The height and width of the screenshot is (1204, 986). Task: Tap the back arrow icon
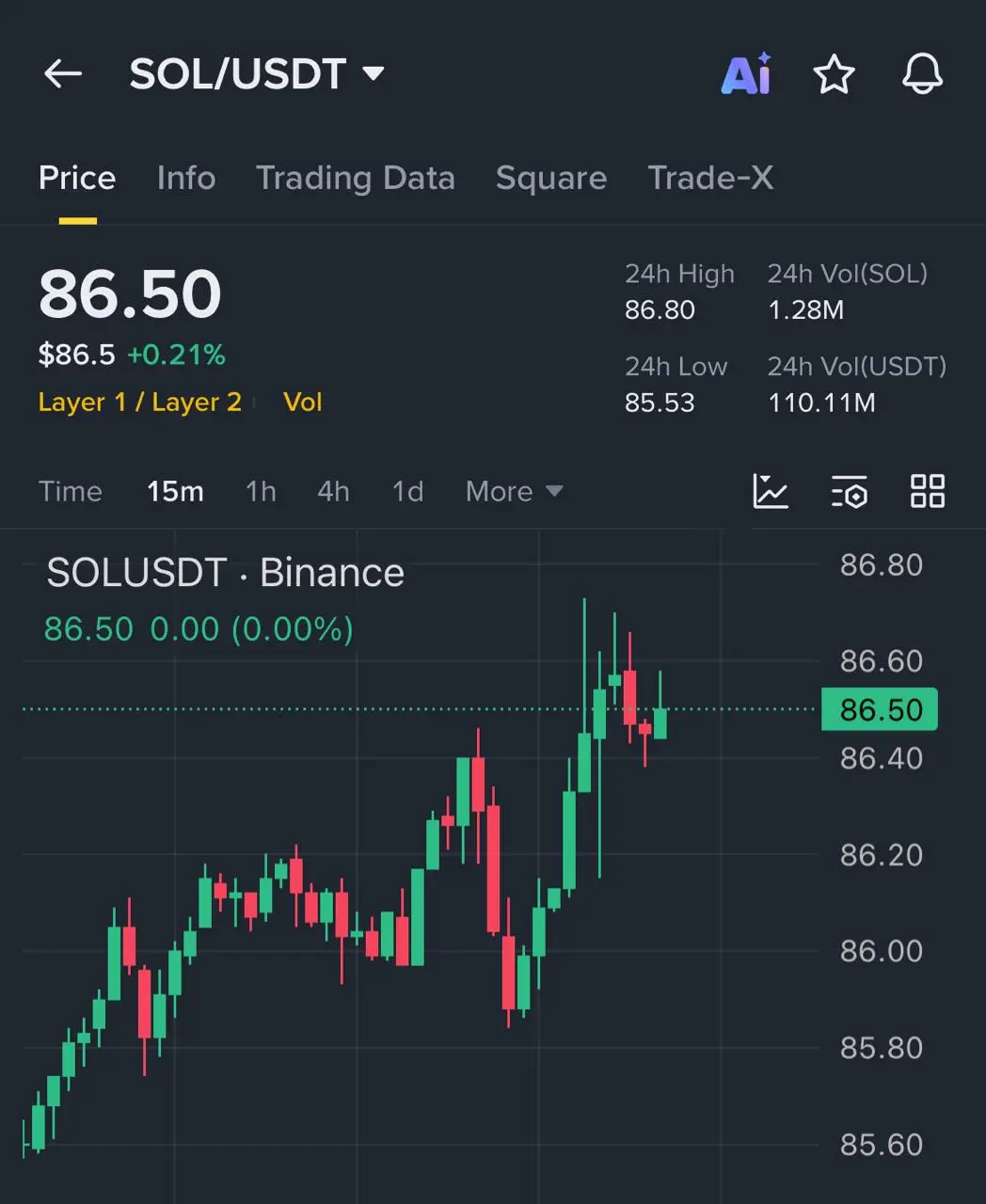(x=63, y=73)
